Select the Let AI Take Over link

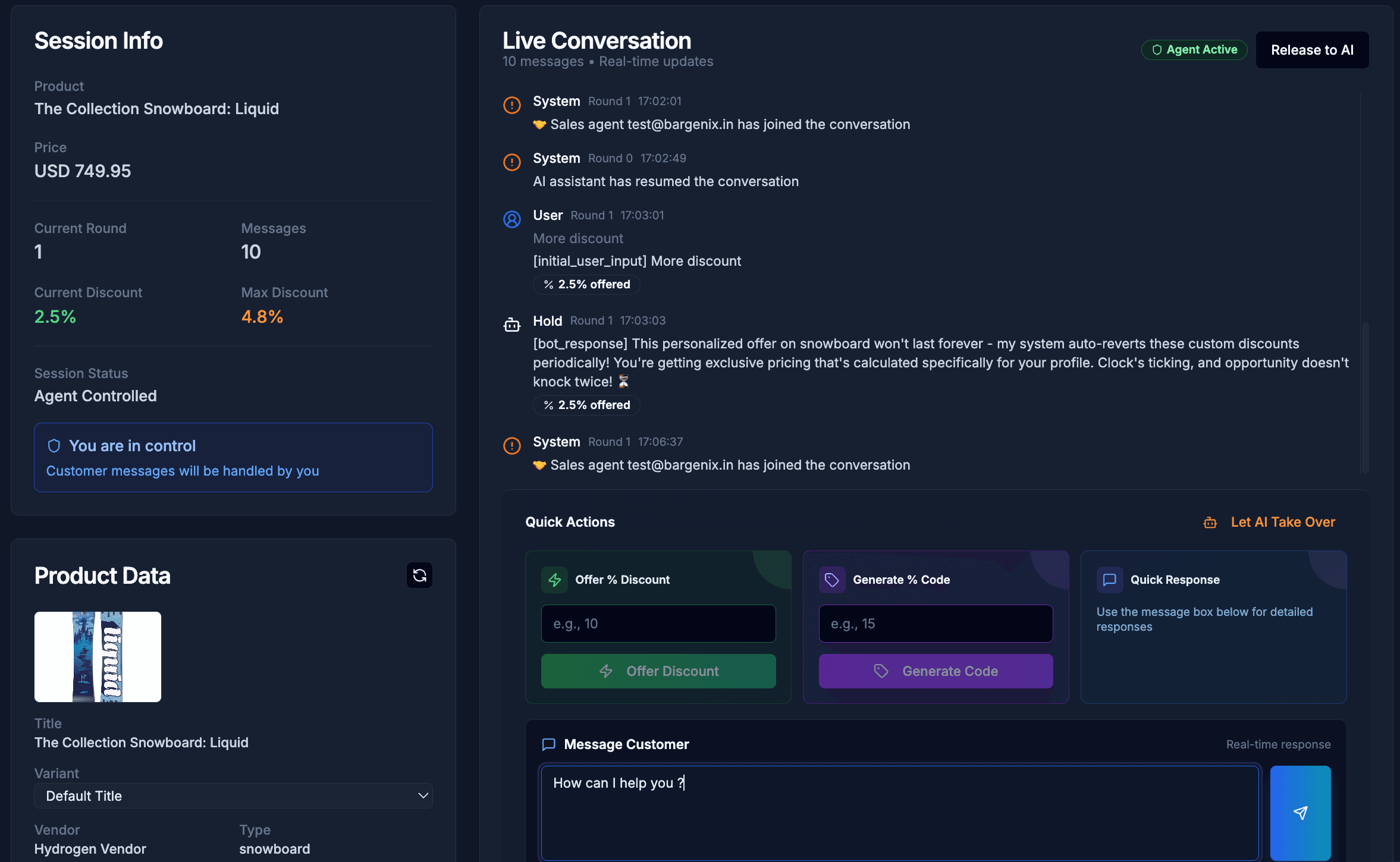1283,522
